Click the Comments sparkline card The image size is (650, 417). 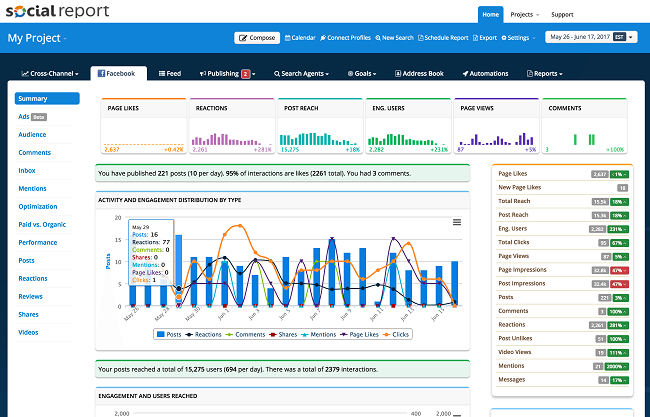click(585, 126)
